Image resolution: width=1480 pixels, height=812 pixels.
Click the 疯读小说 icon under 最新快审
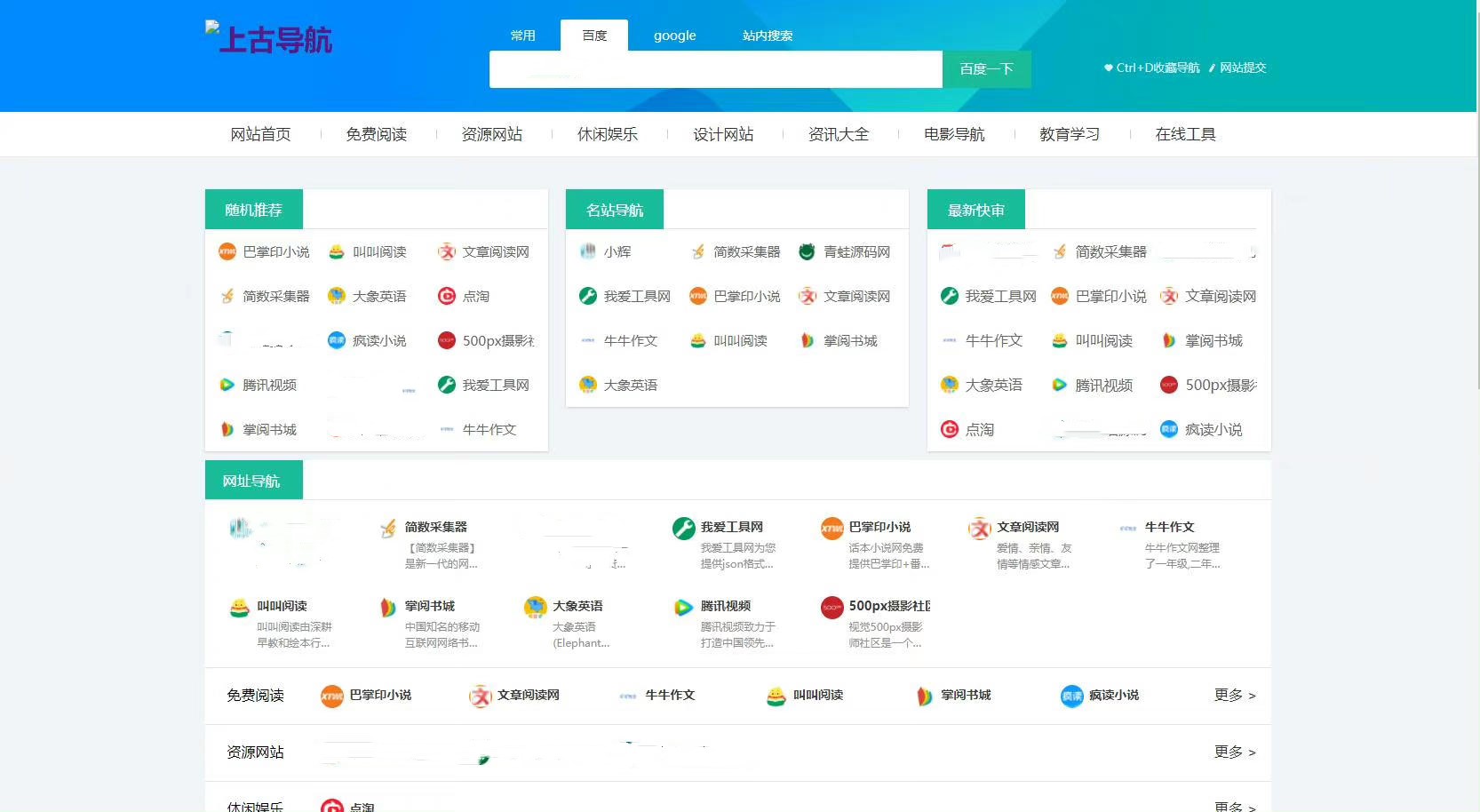tap(1168, 429)
